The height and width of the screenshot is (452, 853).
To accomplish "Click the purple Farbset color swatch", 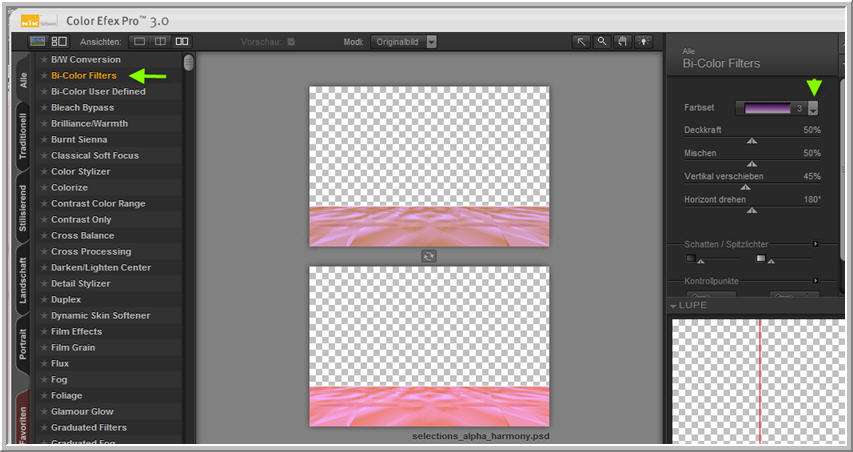I will (x=768, y=108).
